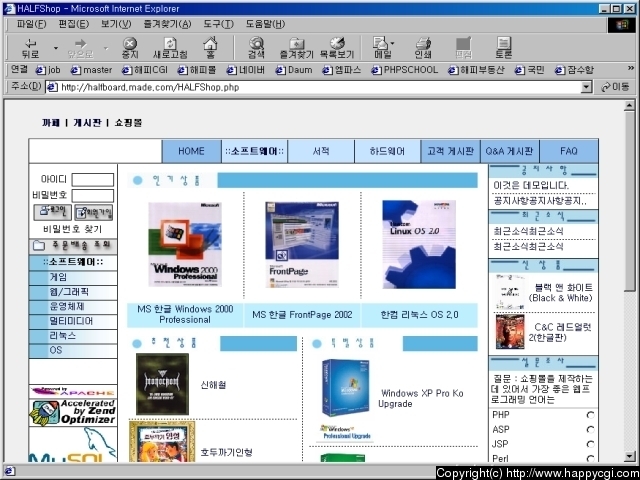Open the 엠파스 shortcut in the Links bar
Screen dimensions: 640x480
tap(342, 70)
